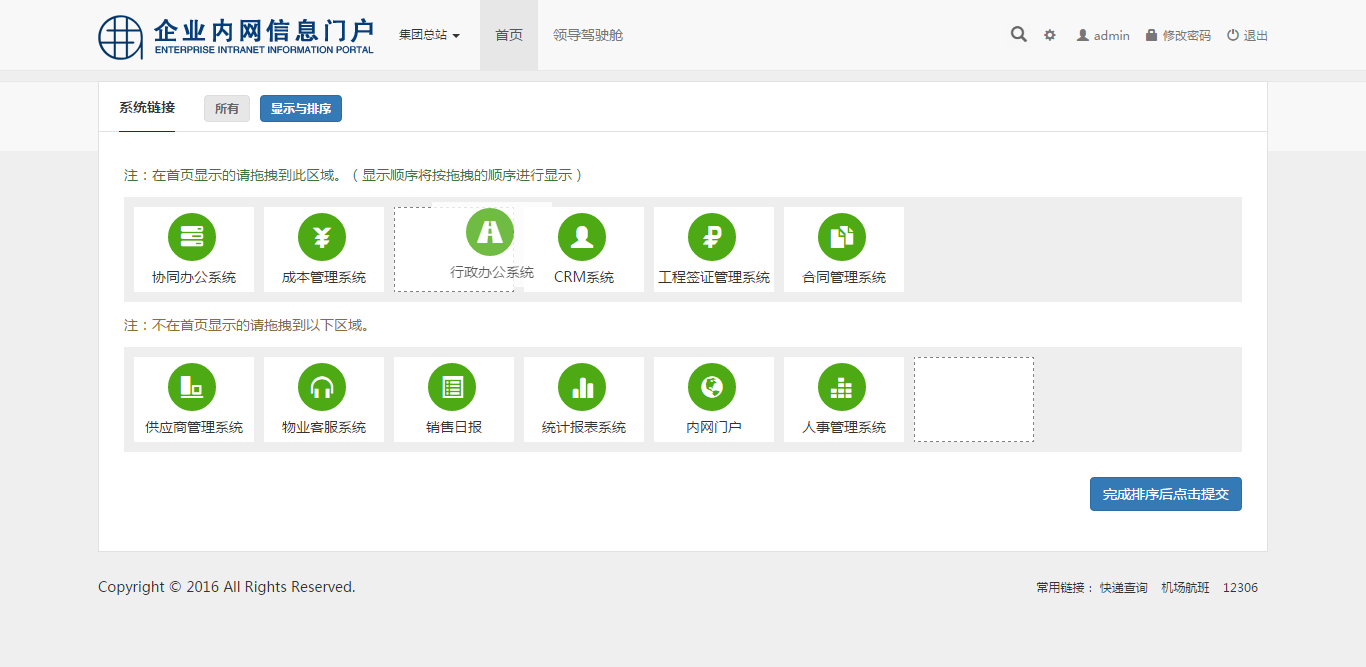Open settings gear in top bar
Screen dimensions: 1366x667
(x=1050, y=35)
